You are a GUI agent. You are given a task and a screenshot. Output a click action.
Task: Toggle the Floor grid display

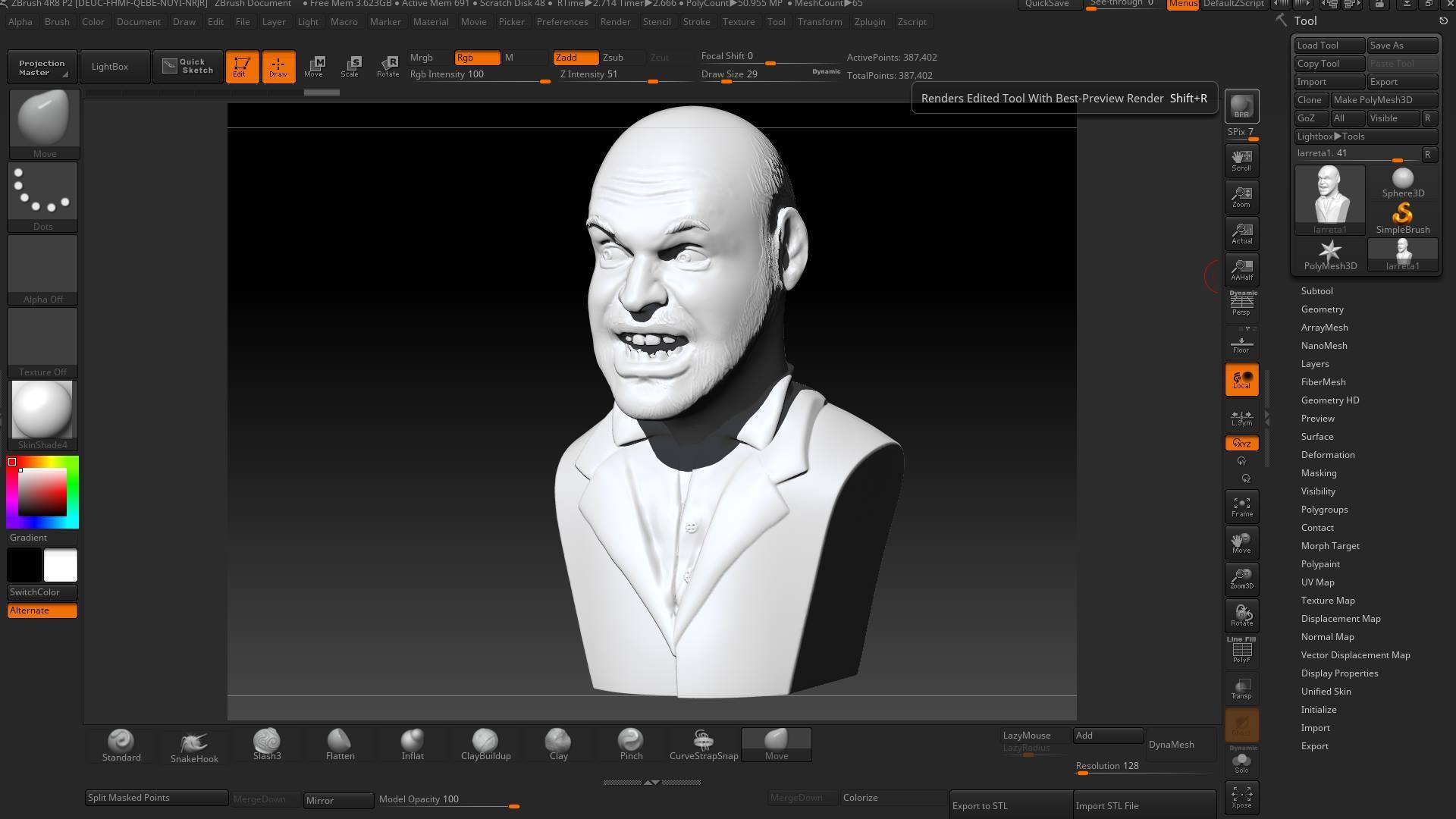pos(1241,344)
